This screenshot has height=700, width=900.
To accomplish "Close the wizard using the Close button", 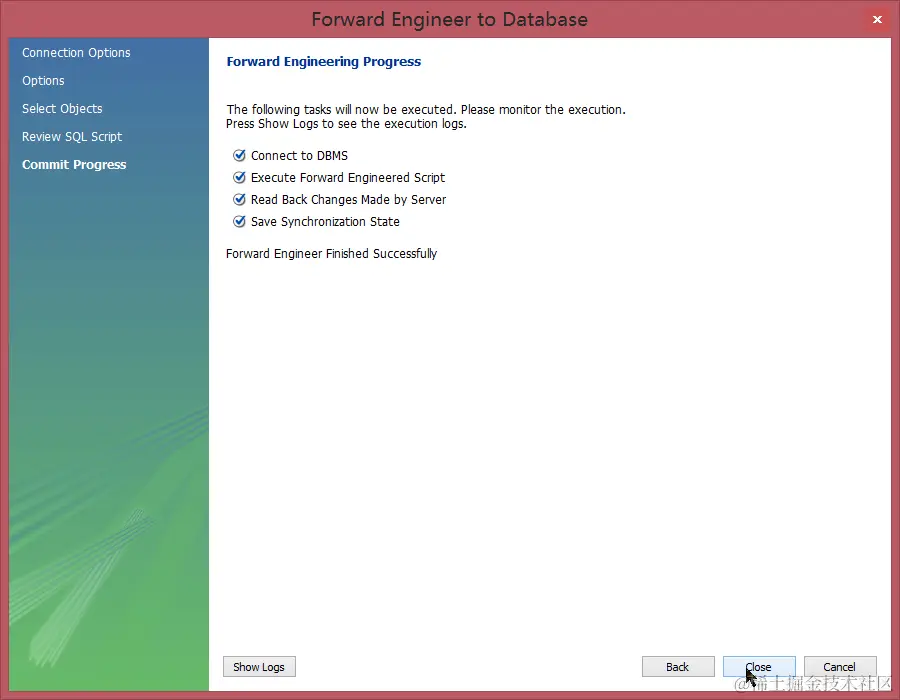I will click(x=759, y=667).
